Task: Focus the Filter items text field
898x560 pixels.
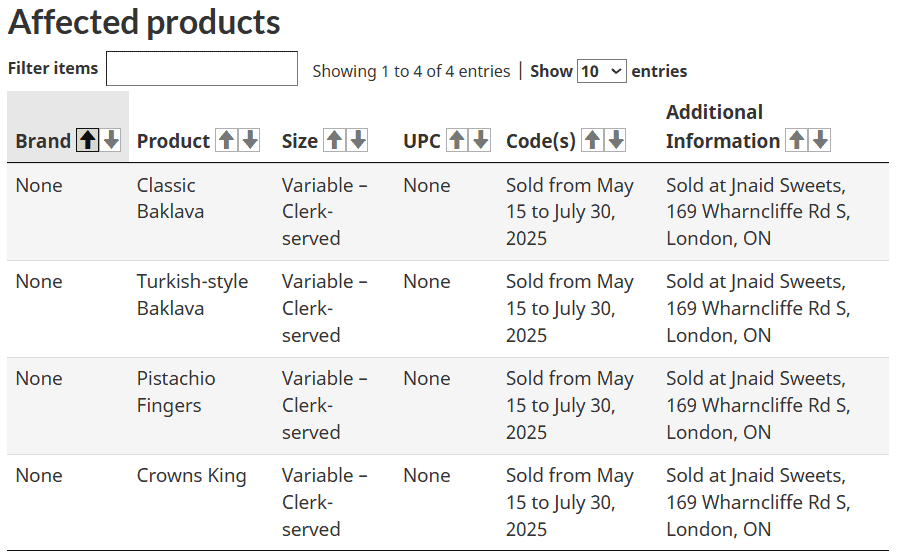Action: [x=202, y=69]
